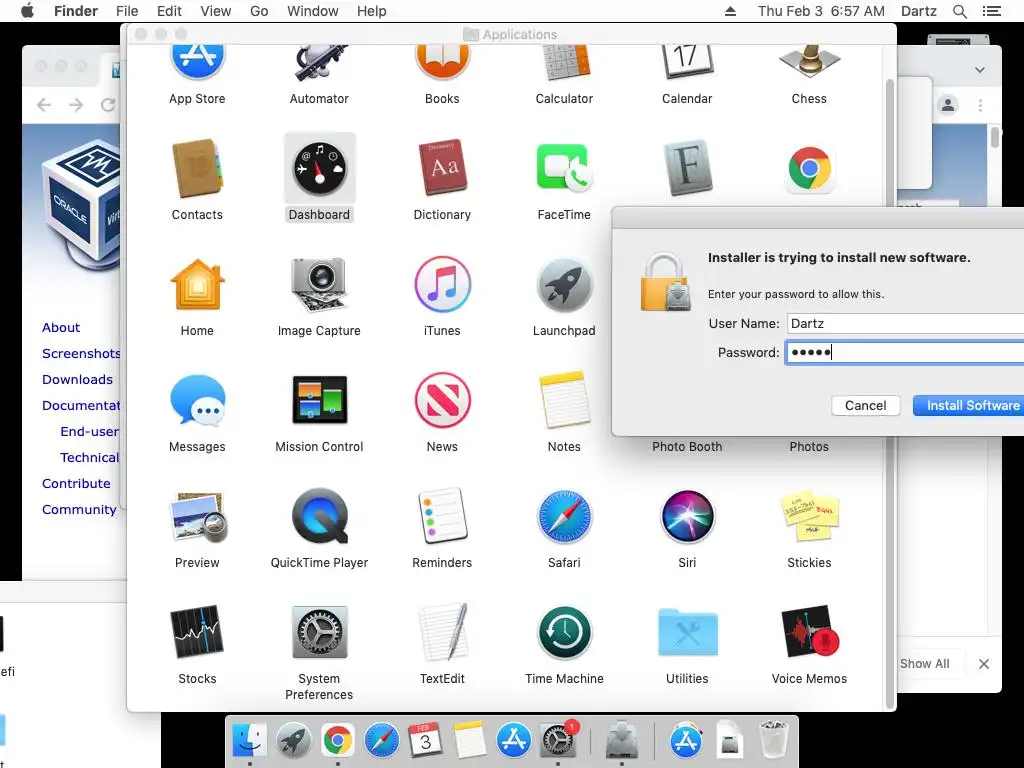
Task: Open the Edit menu
Action: click(x=169, y=11)
